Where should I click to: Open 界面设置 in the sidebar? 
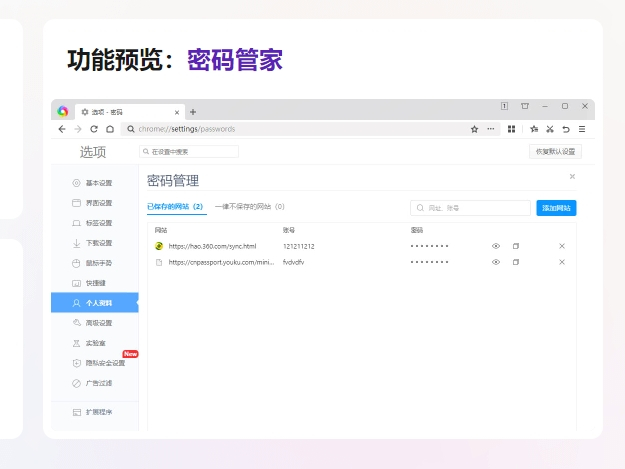point(95,203)
